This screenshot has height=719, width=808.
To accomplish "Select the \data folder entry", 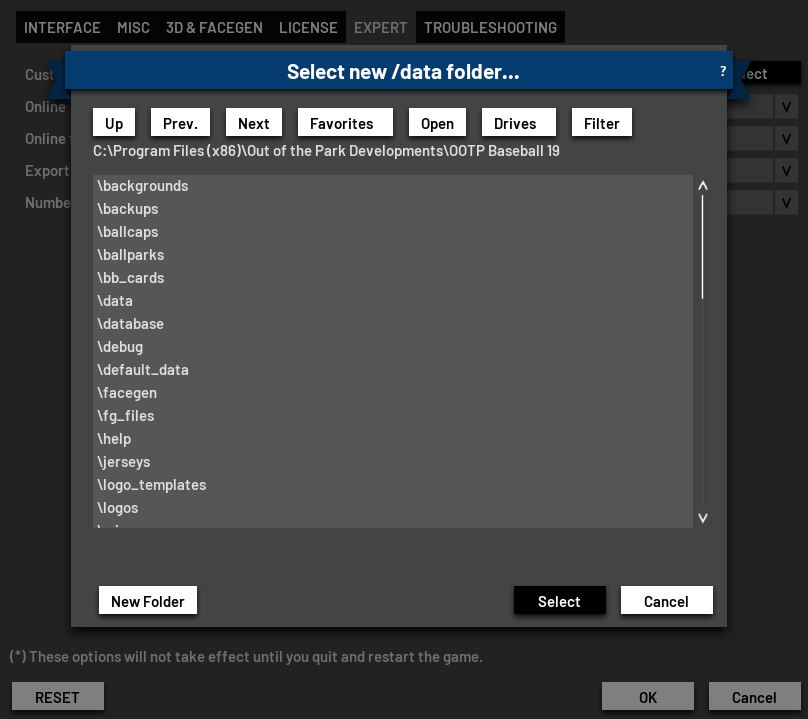I will click(115, 301).
